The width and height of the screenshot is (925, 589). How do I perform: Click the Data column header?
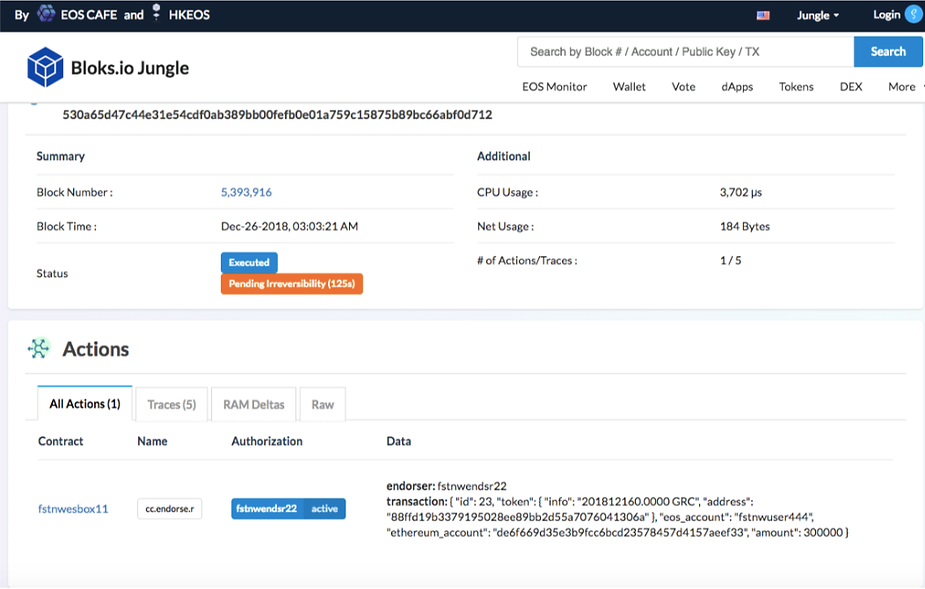tap(399, 441)
